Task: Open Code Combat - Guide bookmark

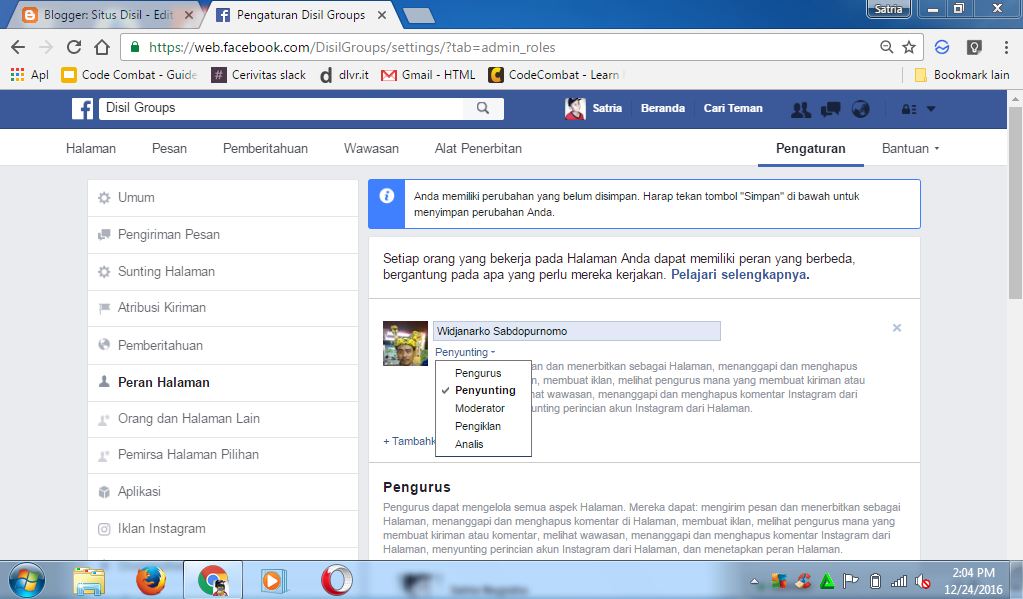Action: [129, 75]
